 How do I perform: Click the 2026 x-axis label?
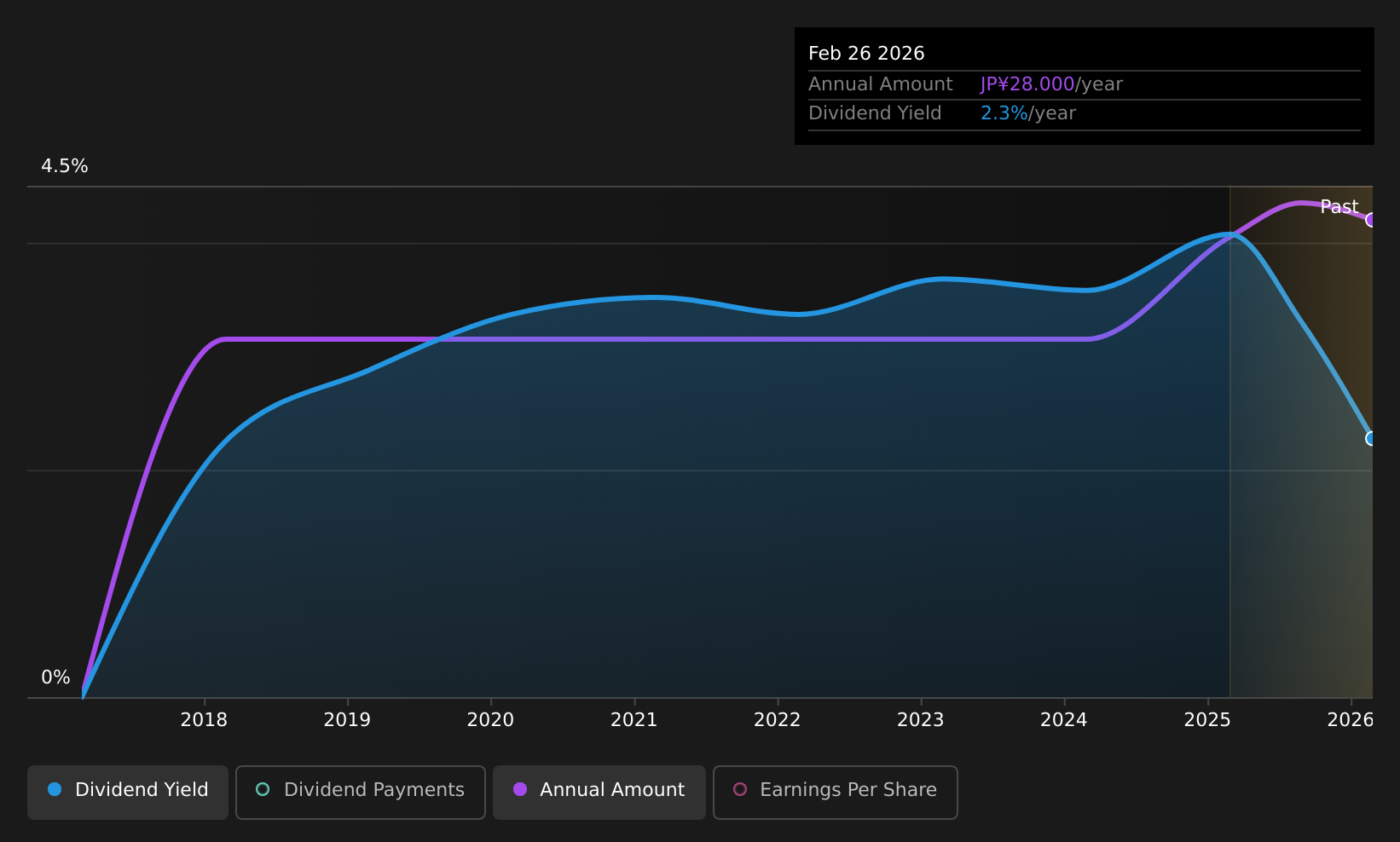[x=1351, y=720]
